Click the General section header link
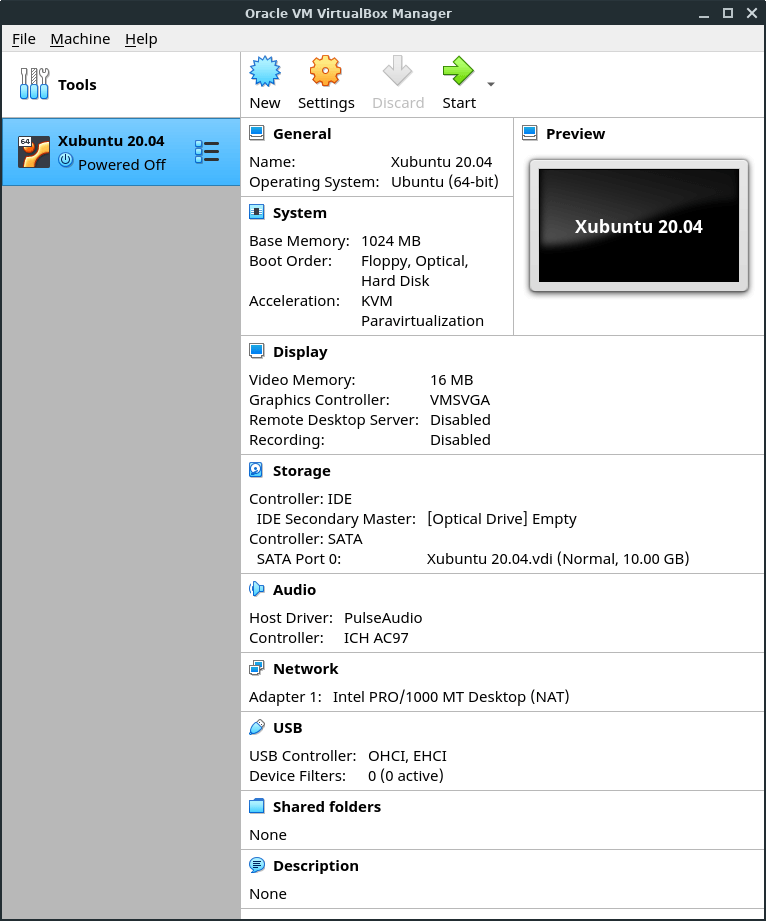766x921 pixels. click(x=302, y=134)
